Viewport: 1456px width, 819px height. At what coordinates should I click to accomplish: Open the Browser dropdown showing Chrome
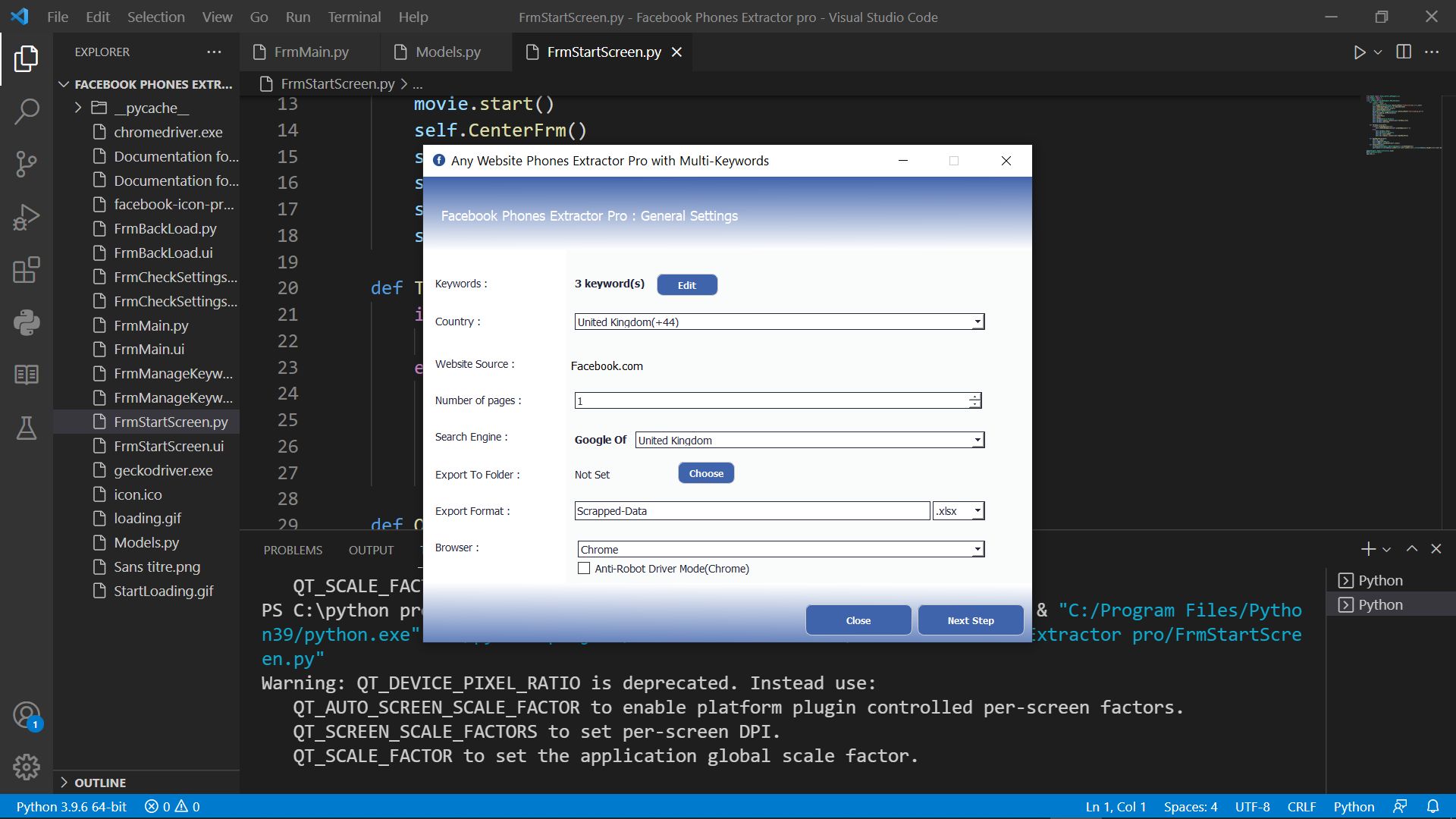781,550
